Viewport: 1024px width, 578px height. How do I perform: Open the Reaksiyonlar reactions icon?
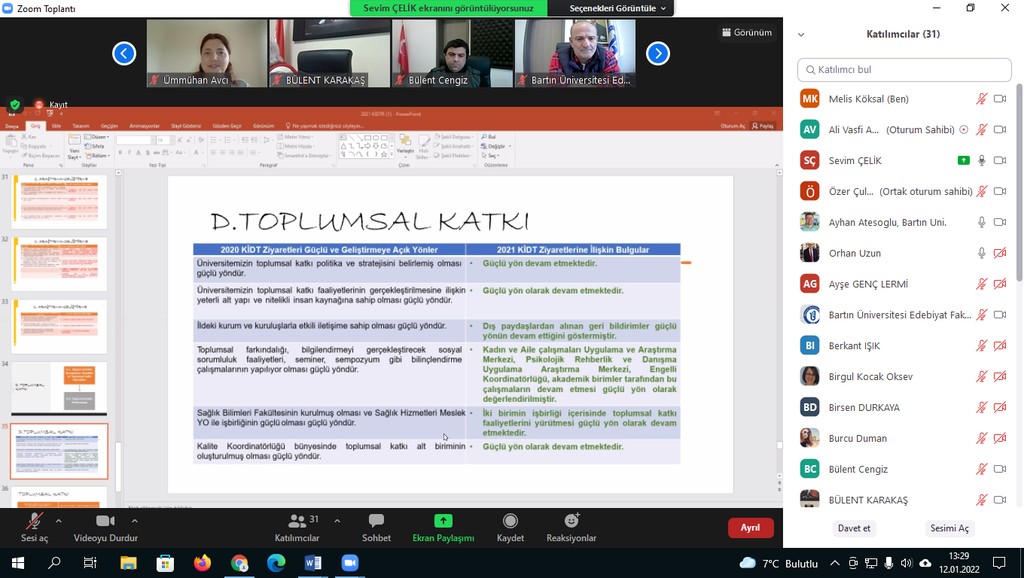[571, 522]
